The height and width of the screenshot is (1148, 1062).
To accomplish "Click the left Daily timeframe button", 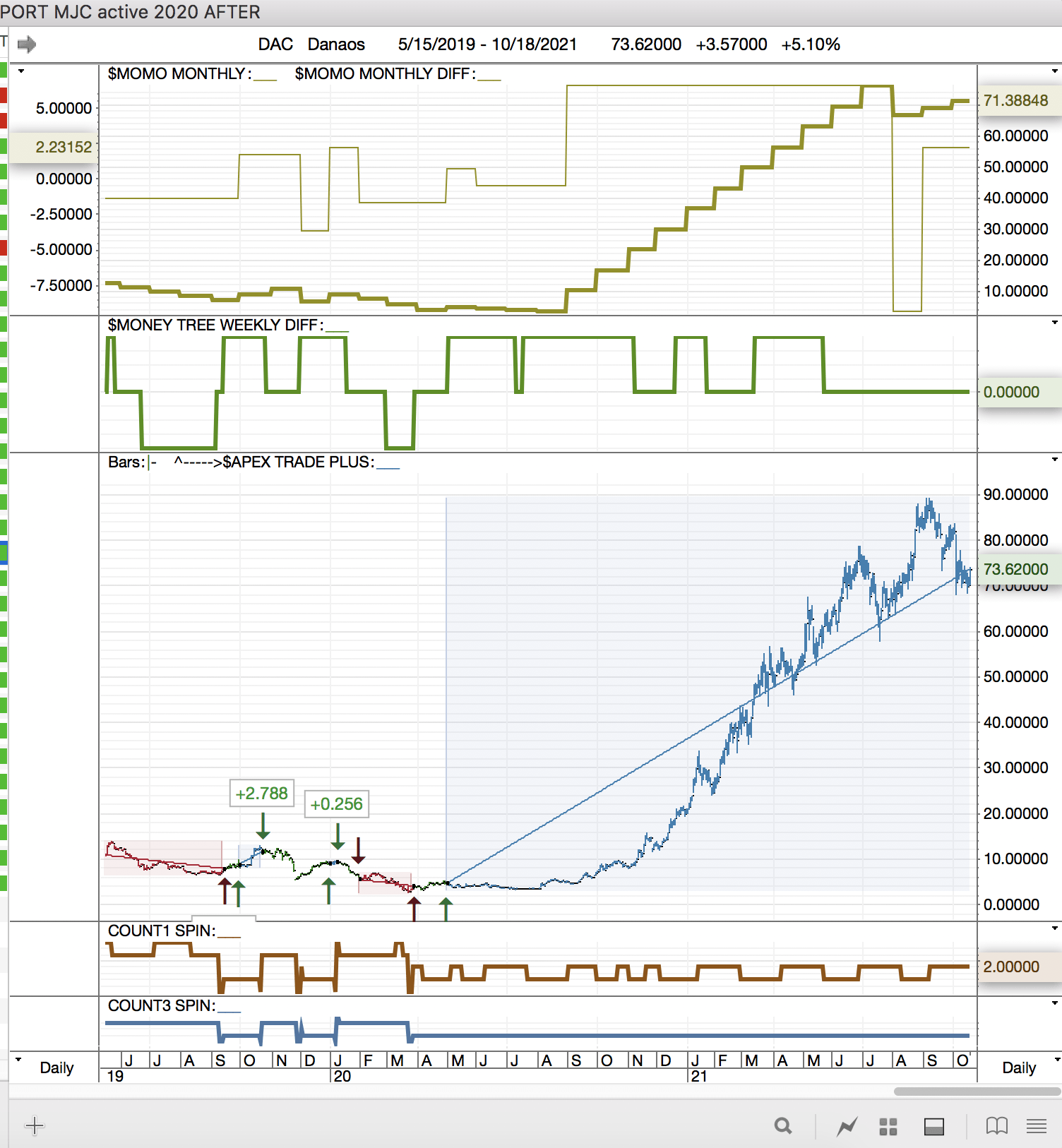I will click(56, 1068).
